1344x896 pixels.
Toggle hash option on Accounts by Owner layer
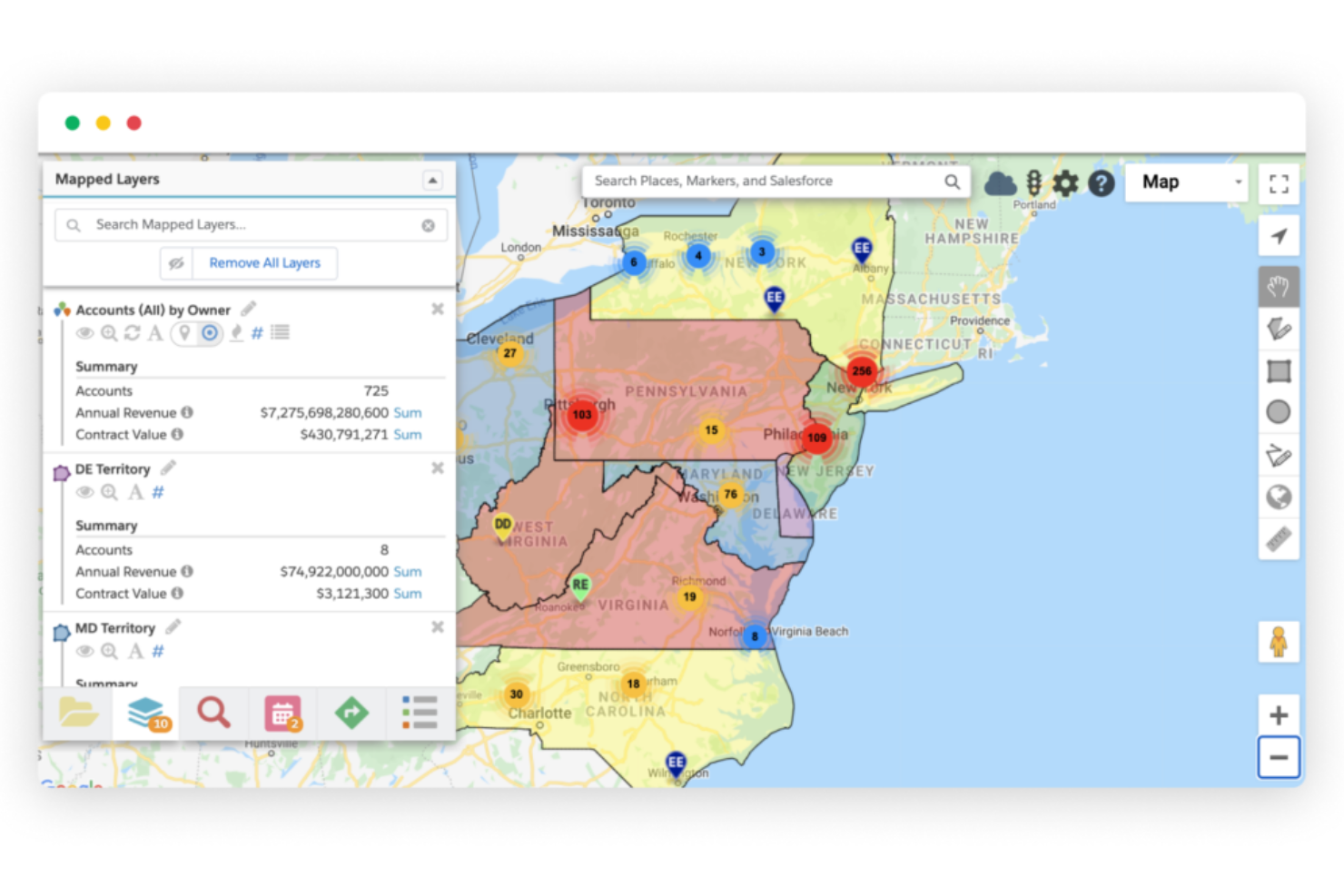(257, 333)
